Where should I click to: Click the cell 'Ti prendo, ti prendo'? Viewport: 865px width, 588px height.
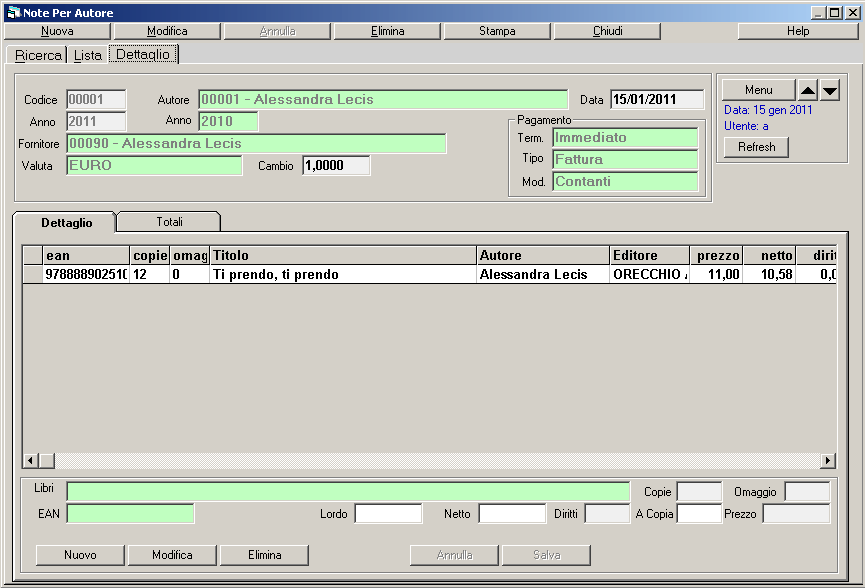tap(343, 274)
